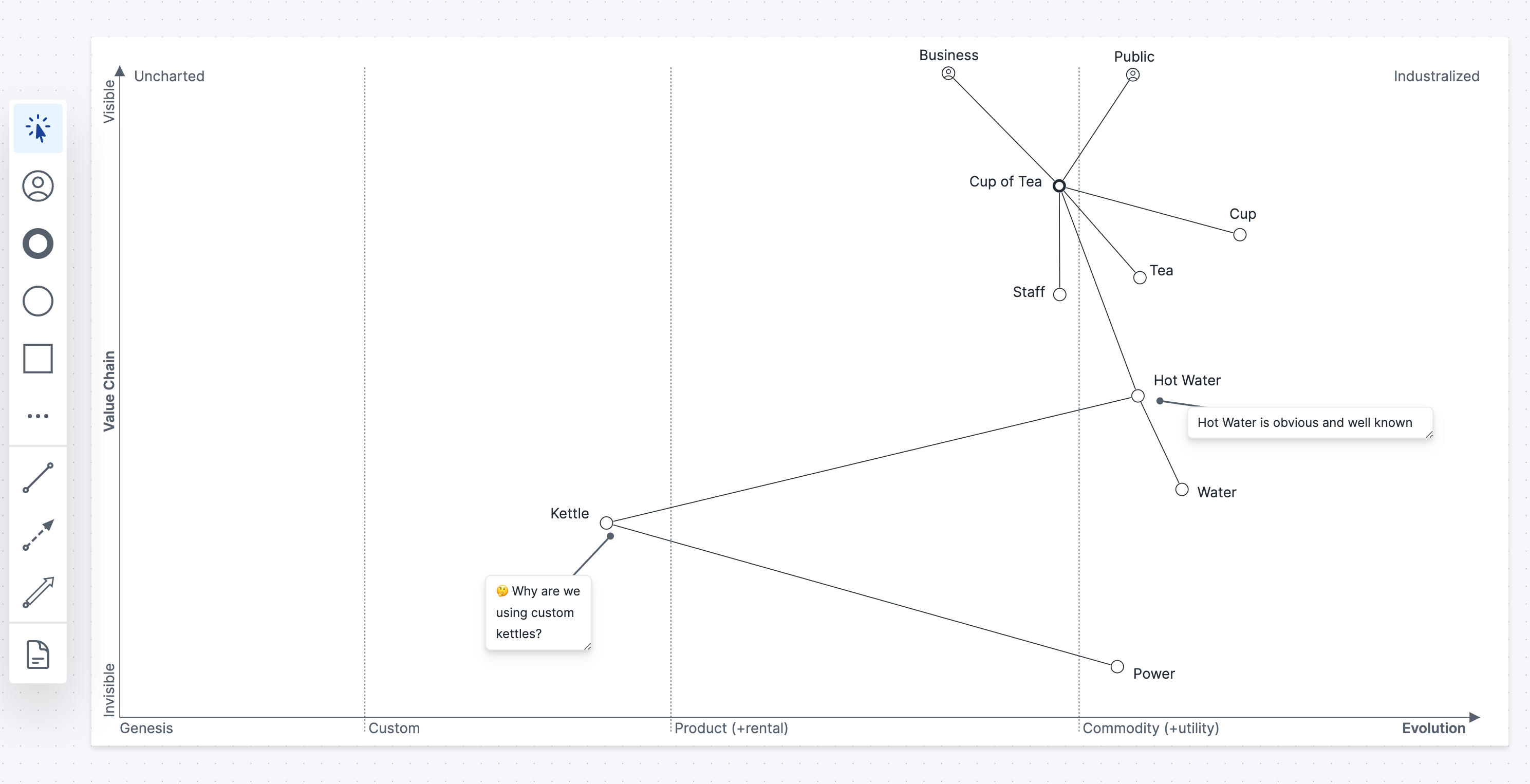Select the Kettle component node

click(606, 522)
